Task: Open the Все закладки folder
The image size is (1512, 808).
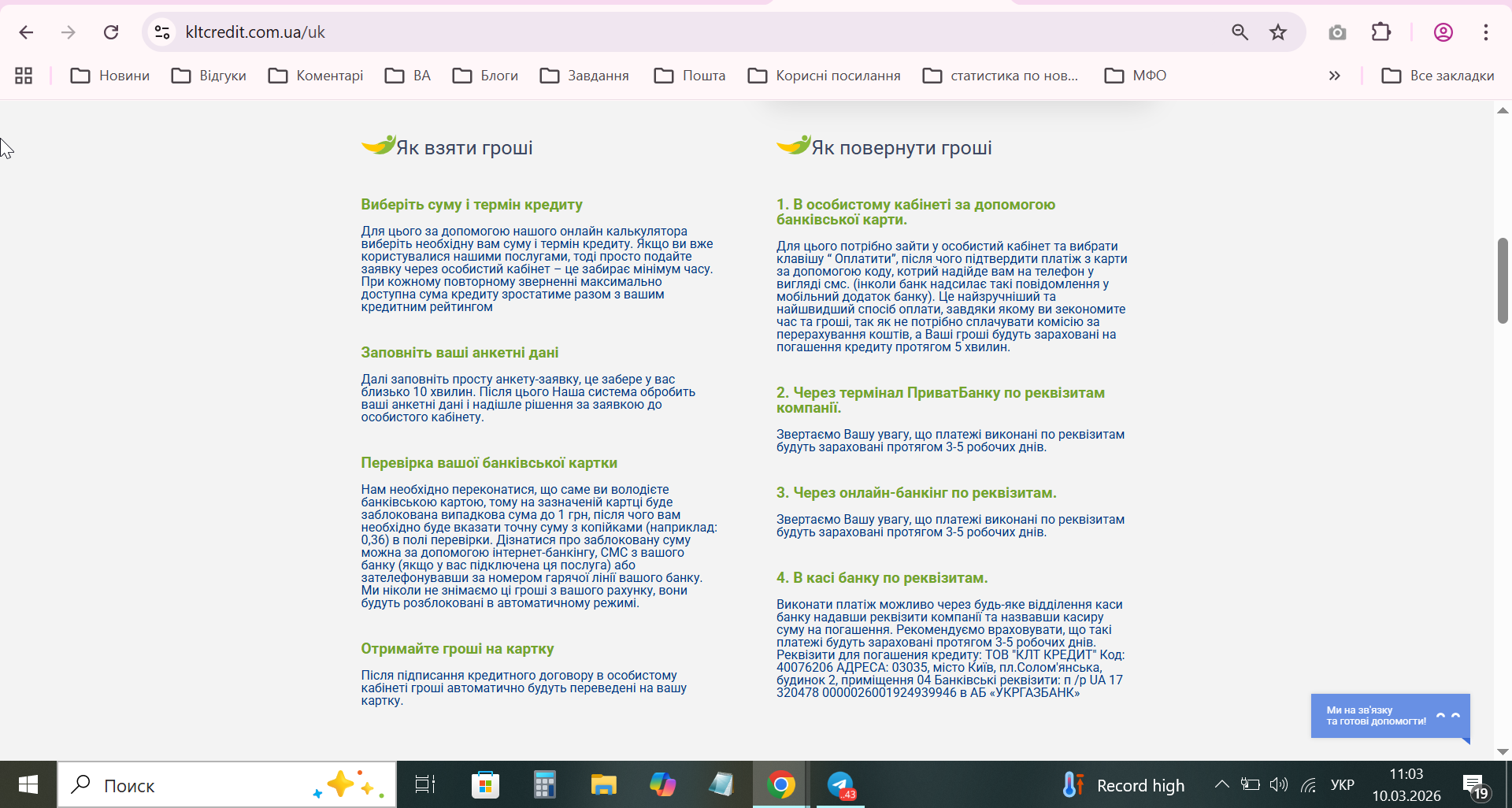Action: coord(1438,76)
